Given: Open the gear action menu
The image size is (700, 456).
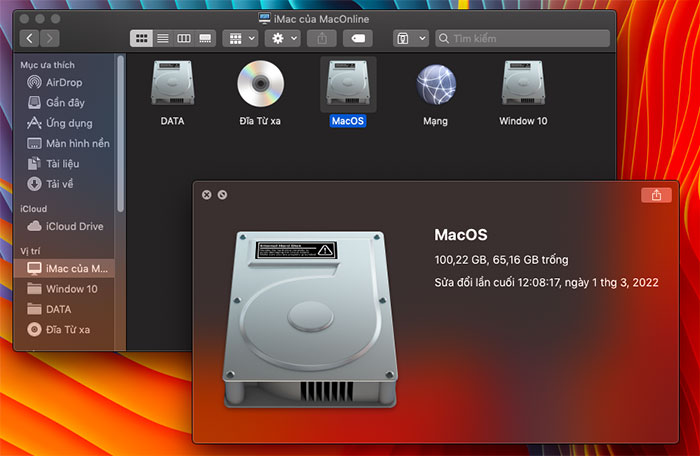Looking at the screenshot, I should pyautogui.click(x=283, y=38).
